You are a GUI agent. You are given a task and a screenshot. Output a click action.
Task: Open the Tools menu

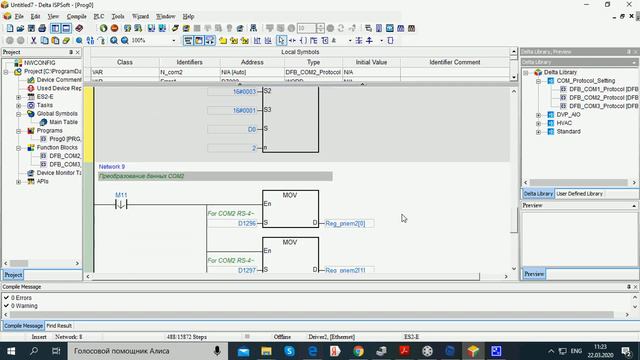tap(118, 16)
